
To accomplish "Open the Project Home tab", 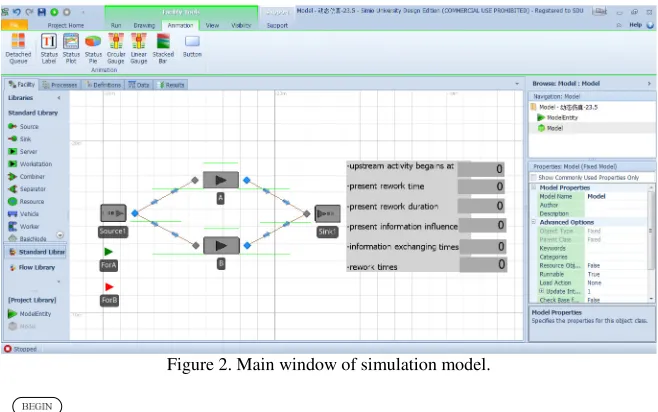I will [65, 25].
